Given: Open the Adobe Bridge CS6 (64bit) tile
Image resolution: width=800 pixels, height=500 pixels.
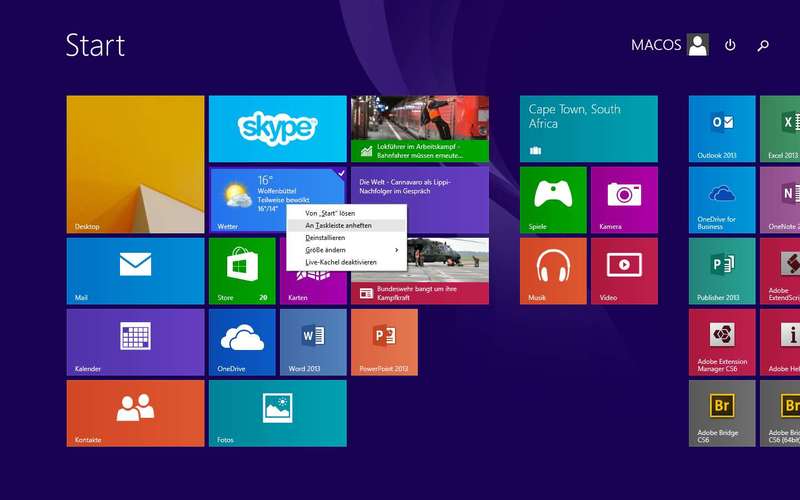Looking at the screenshot, I should point(780,413).
